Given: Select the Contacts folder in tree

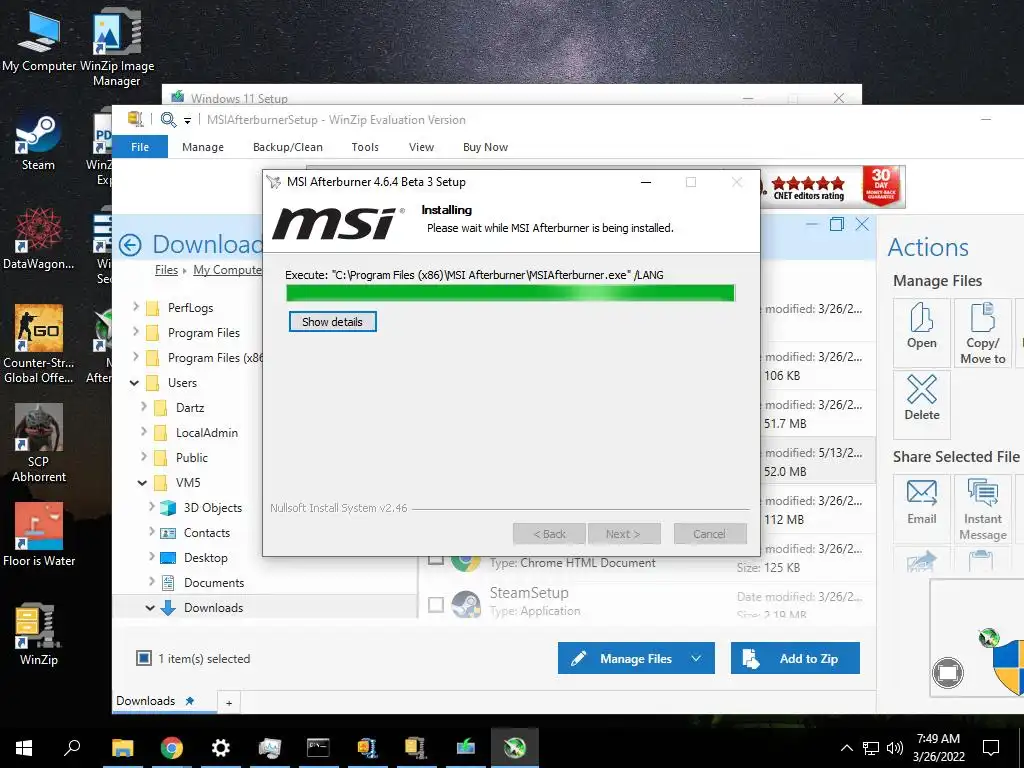Looking at the screenshot, I should point(206,532).
